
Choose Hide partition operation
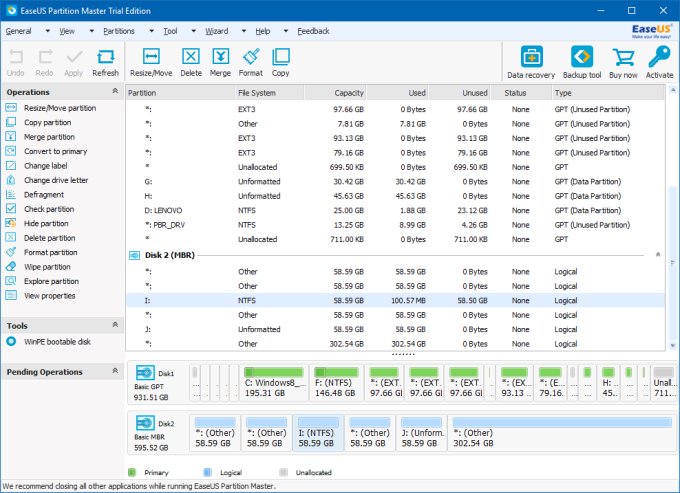click(x=37, y=223)
